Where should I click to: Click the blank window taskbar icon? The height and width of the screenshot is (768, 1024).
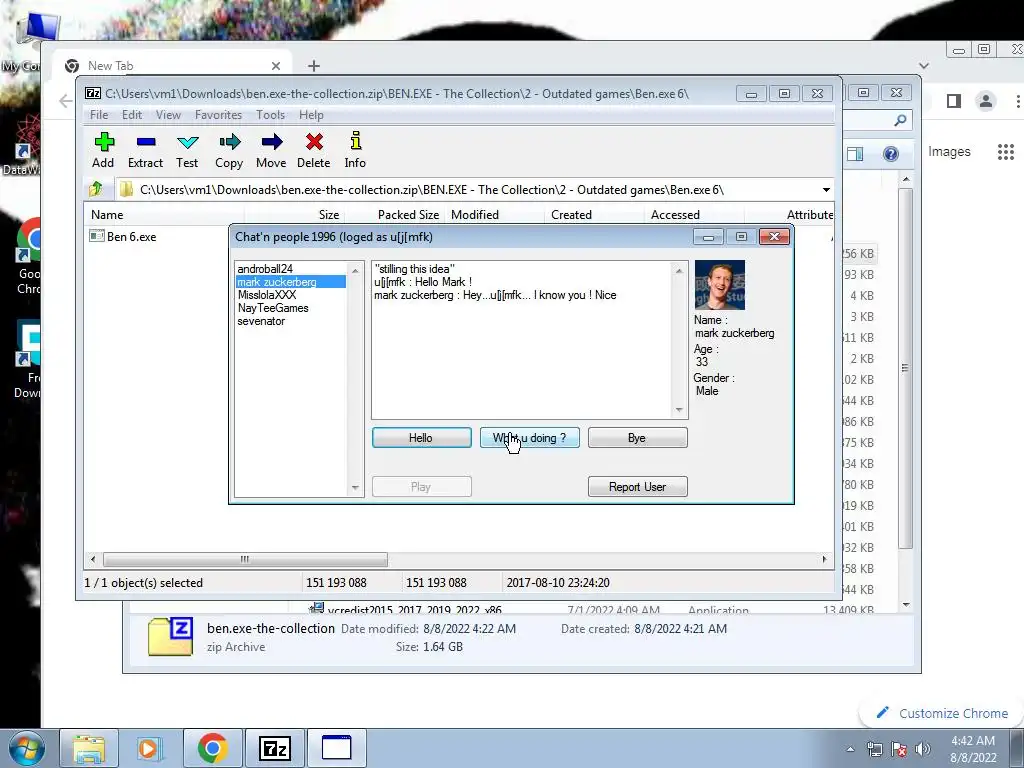click(336, 748)
